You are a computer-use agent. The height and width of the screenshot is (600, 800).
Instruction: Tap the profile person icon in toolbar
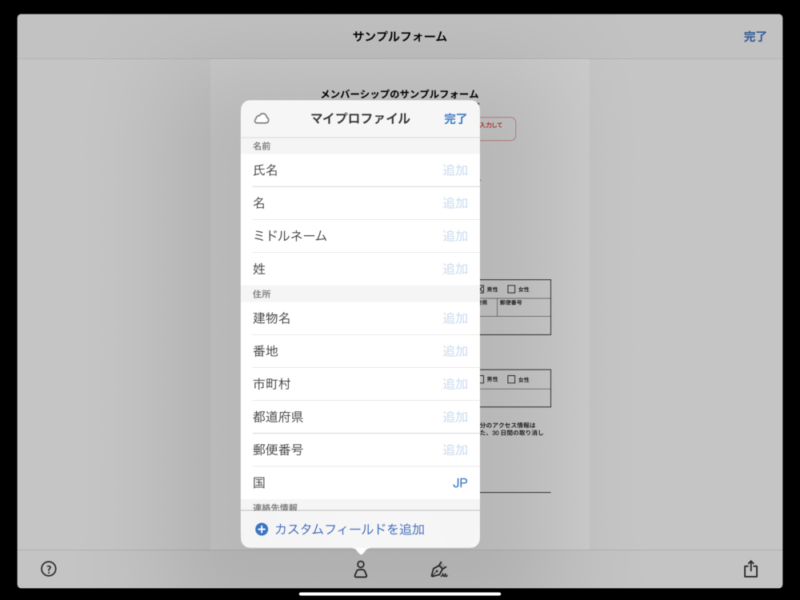click(361, 569)
